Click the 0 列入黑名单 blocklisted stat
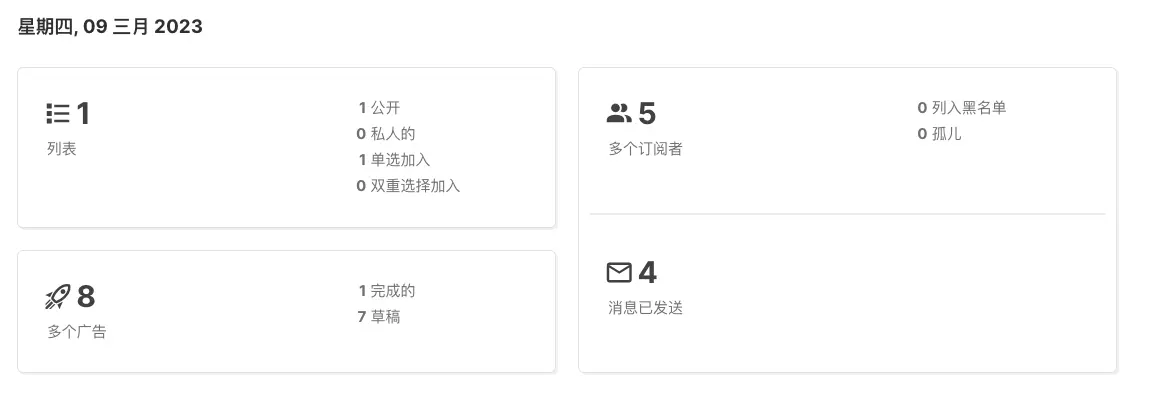Image resolution: width=1152 pixels, height=395 pixels. [x=962, y=108]
